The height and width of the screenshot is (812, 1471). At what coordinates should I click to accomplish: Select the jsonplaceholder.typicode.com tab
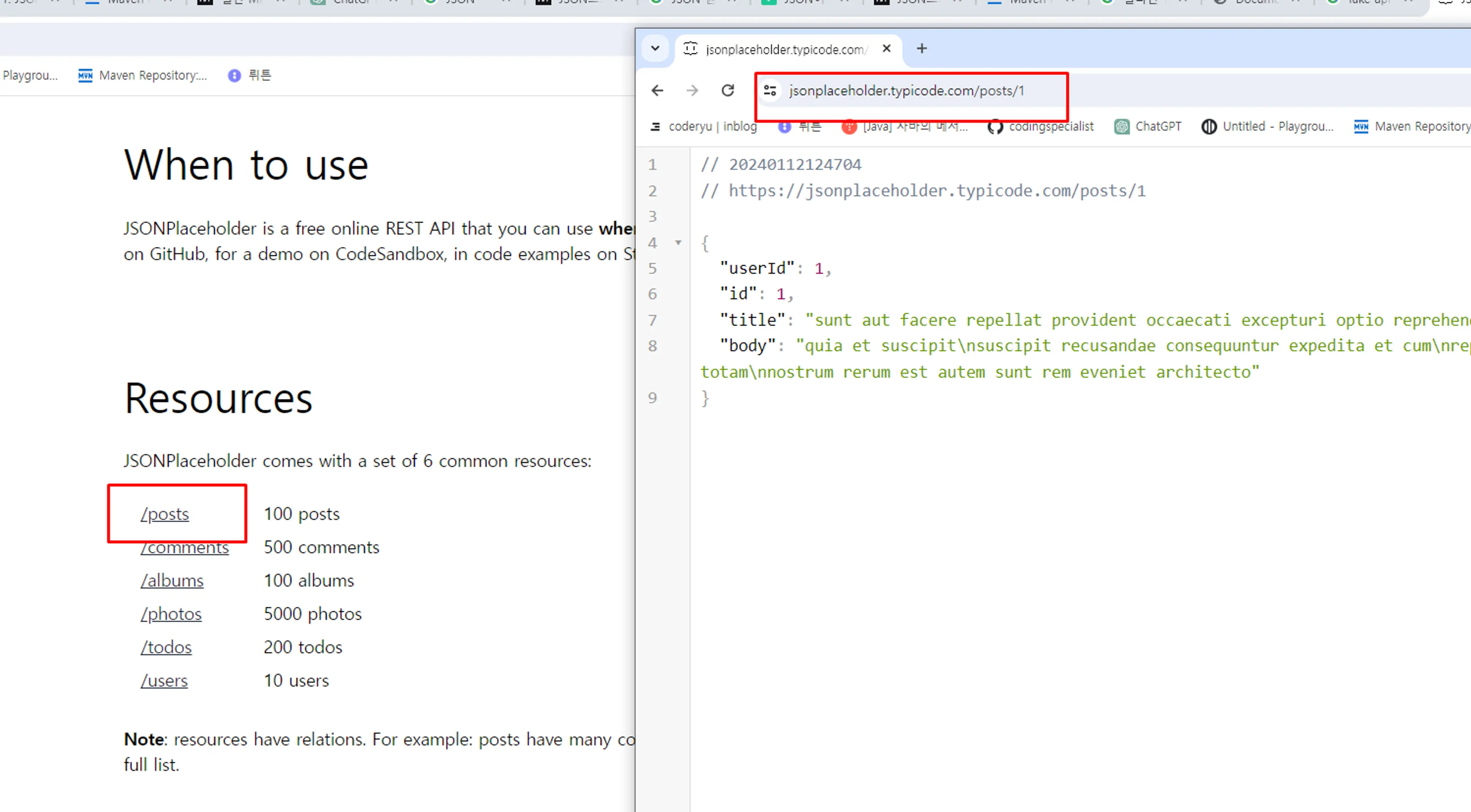788,50
